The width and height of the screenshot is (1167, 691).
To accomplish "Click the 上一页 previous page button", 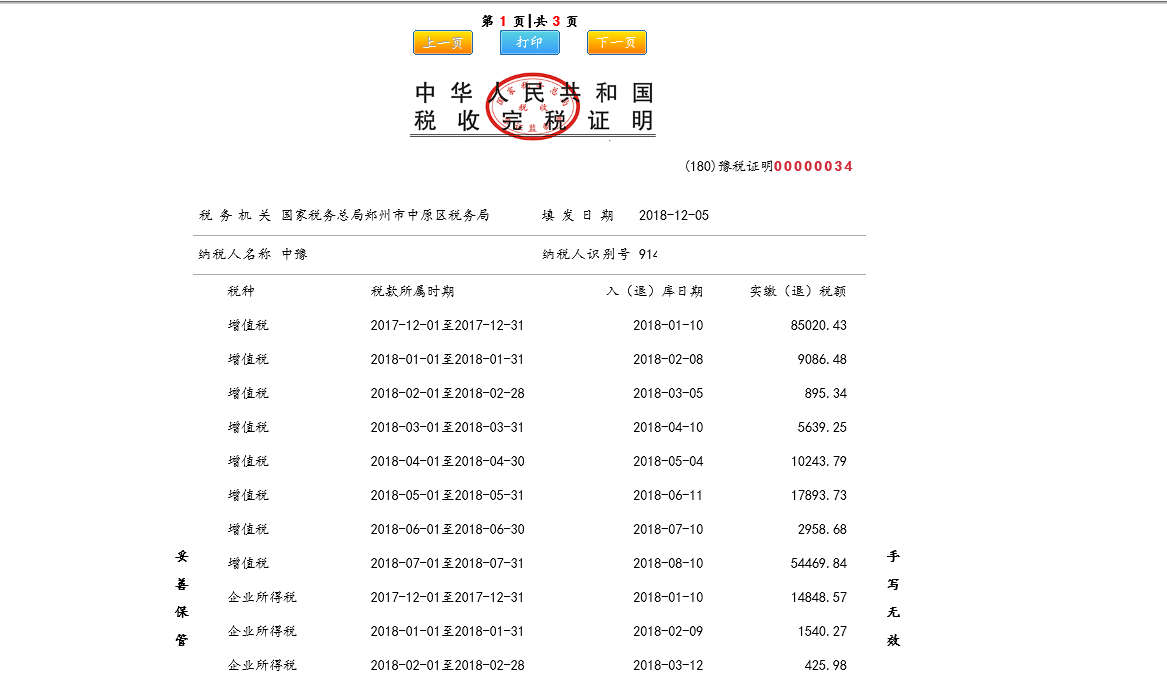I will point(442,42).
